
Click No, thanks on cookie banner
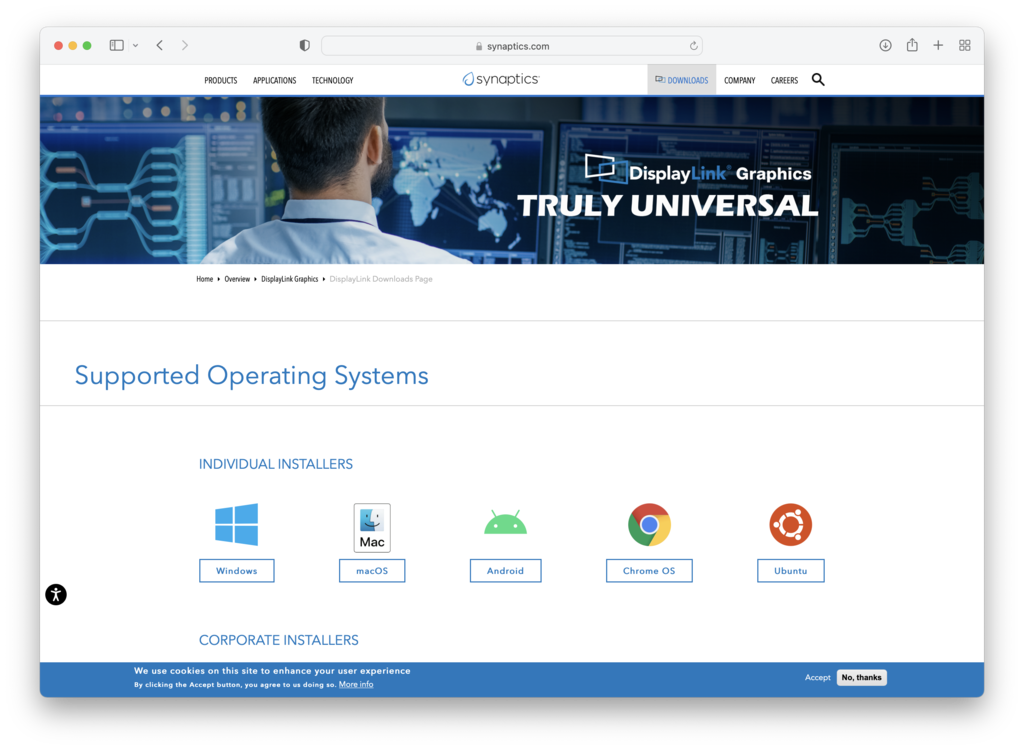pyautogui.click(x=861, y=677)
